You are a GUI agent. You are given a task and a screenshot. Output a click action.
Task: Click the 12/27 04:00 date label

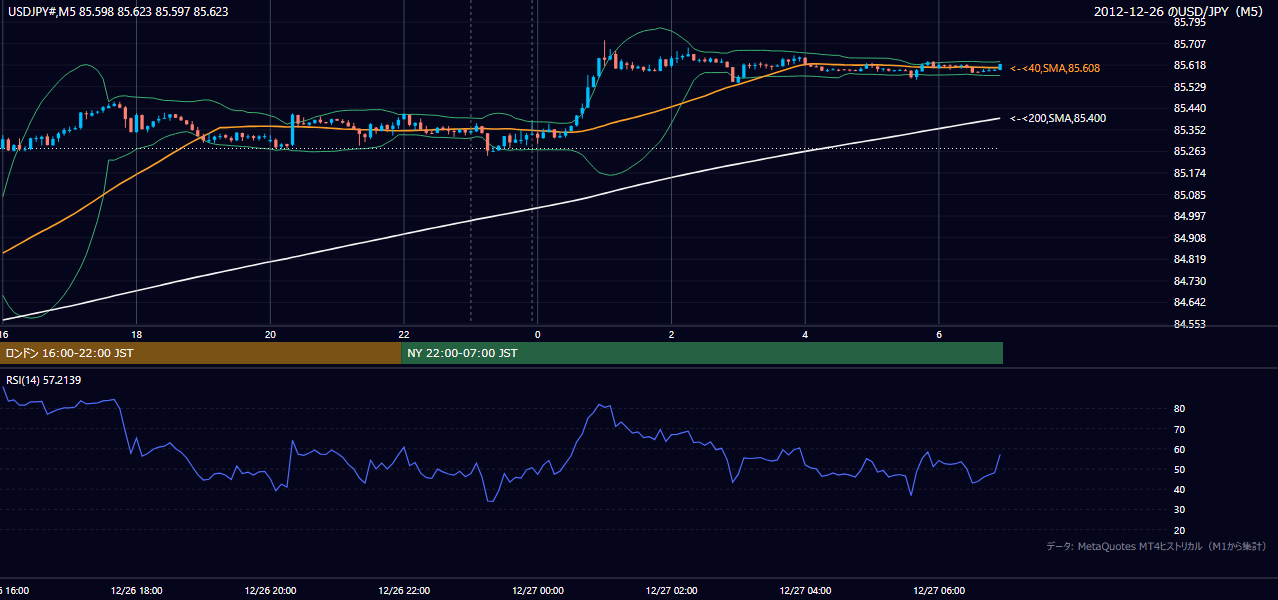tap(805, 591)
